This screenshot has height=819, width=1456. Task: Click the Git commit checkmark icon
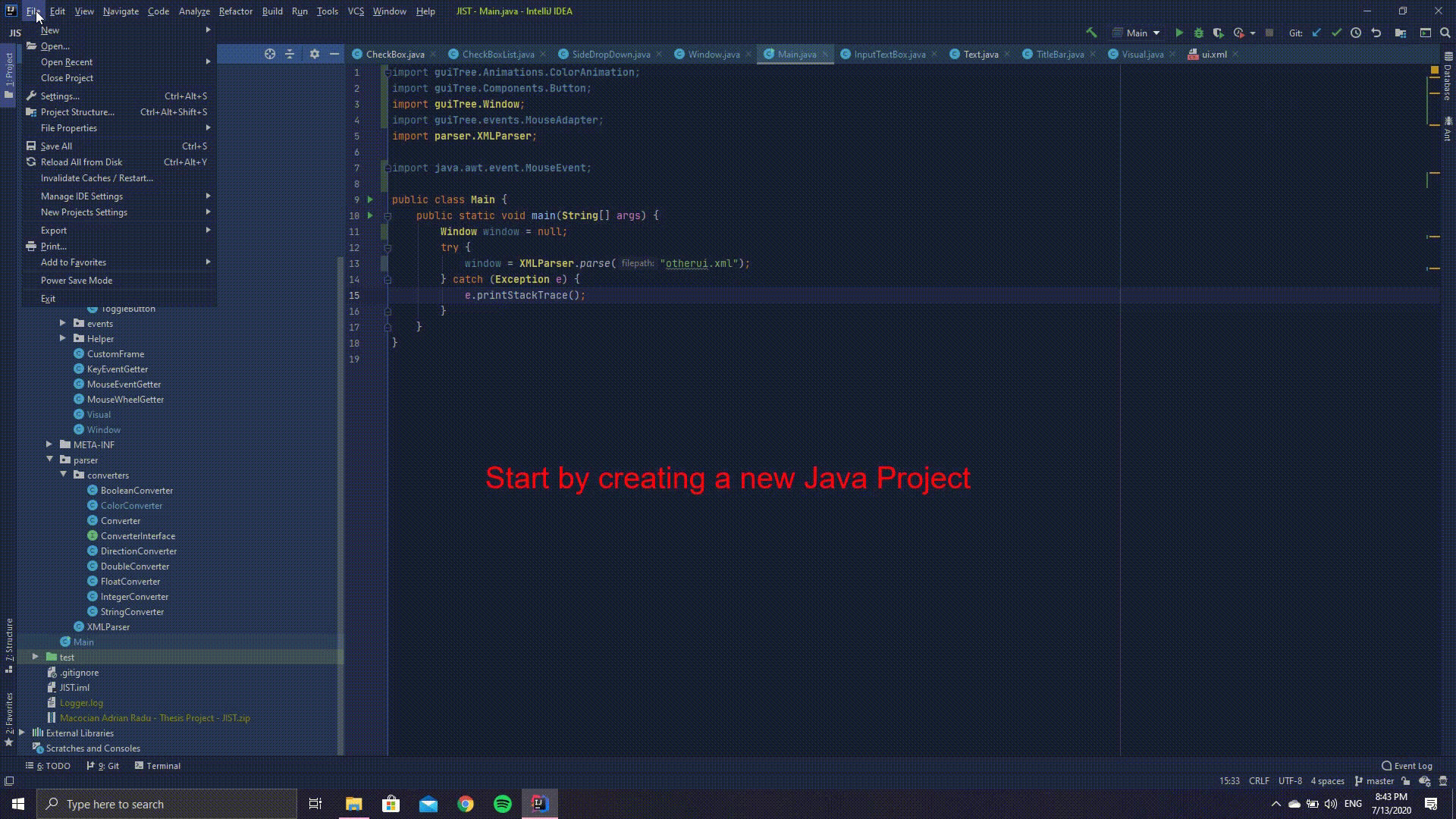(x=1336, y=33)
